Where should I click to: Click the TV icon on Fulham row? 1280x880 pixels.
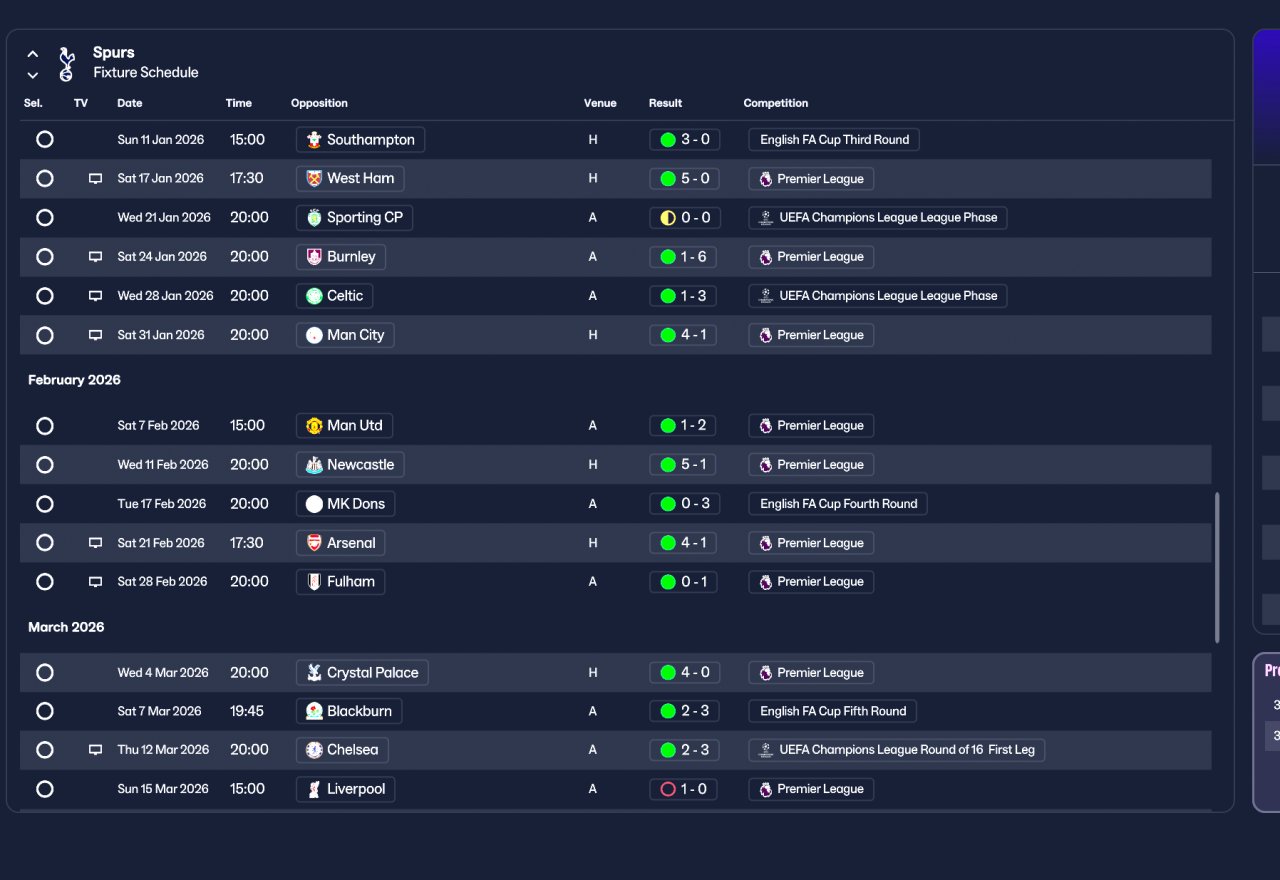96,582
